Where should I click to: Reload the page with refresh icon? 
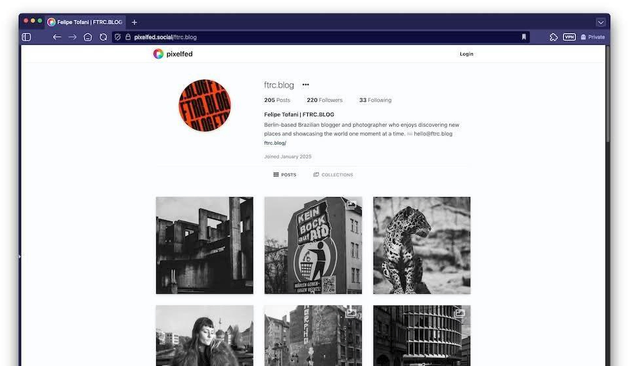click(x=103, y=37)
